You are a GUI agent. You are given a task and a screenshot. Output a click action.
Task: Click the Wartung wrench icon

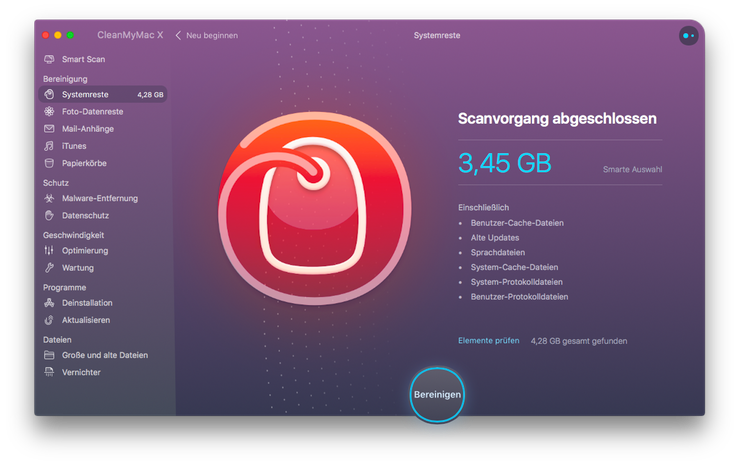pos(49,268)
